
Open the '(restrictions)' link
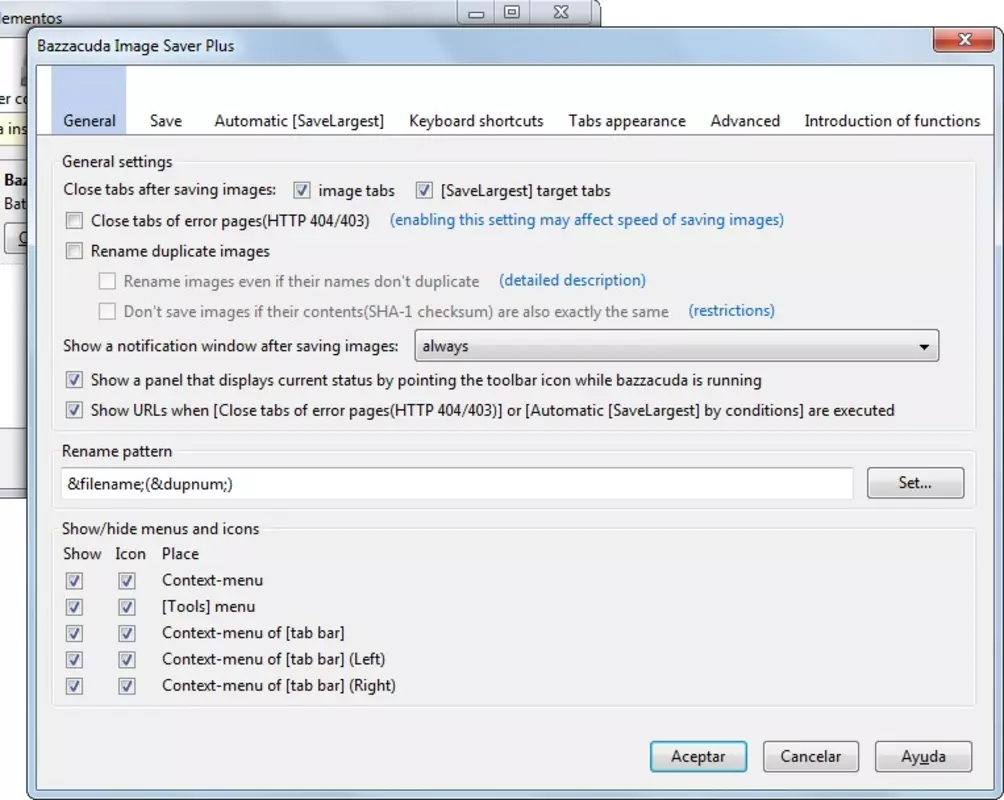pos(731,311)
